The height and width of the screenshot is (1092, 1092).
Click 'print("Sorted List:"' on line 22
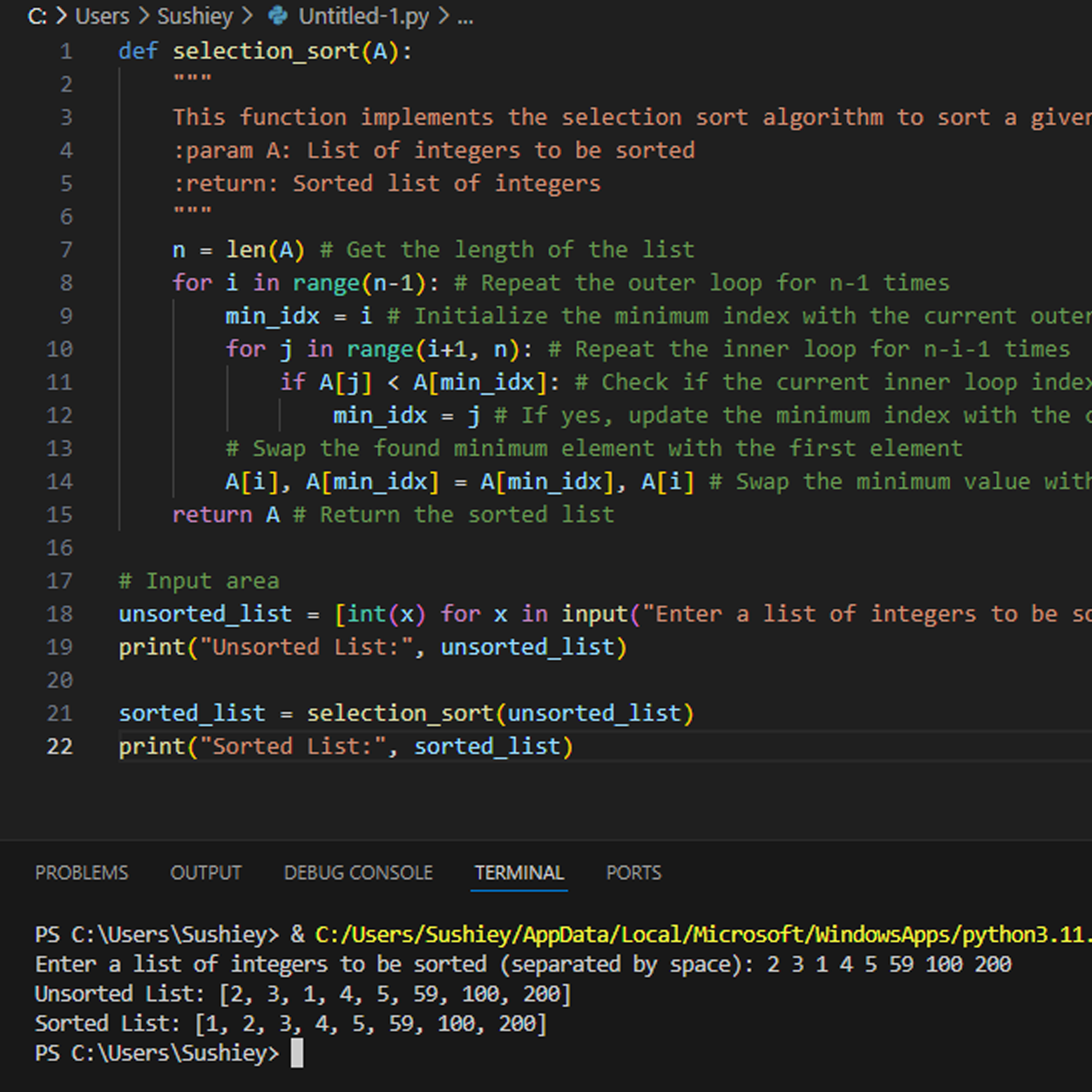pos(346,746)
